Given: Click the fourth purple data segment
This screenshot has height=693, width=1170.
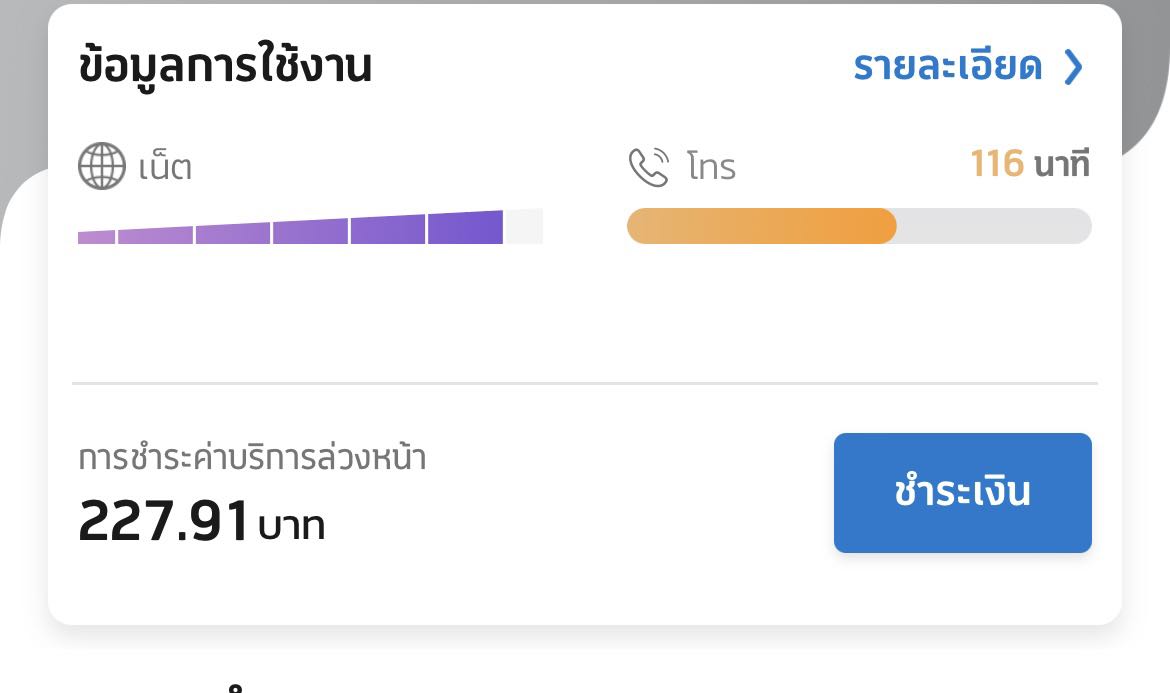Looking at the screenshot, I should pyautogui.click(x=310, y=231).
